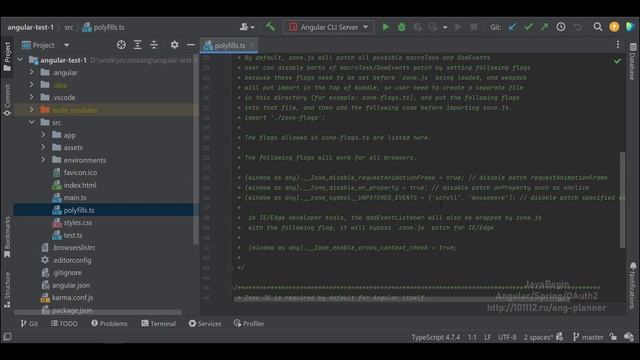This screenshot has width=640, height=360.
Task: Show Git history clock icon
Action: click(561, 27)
